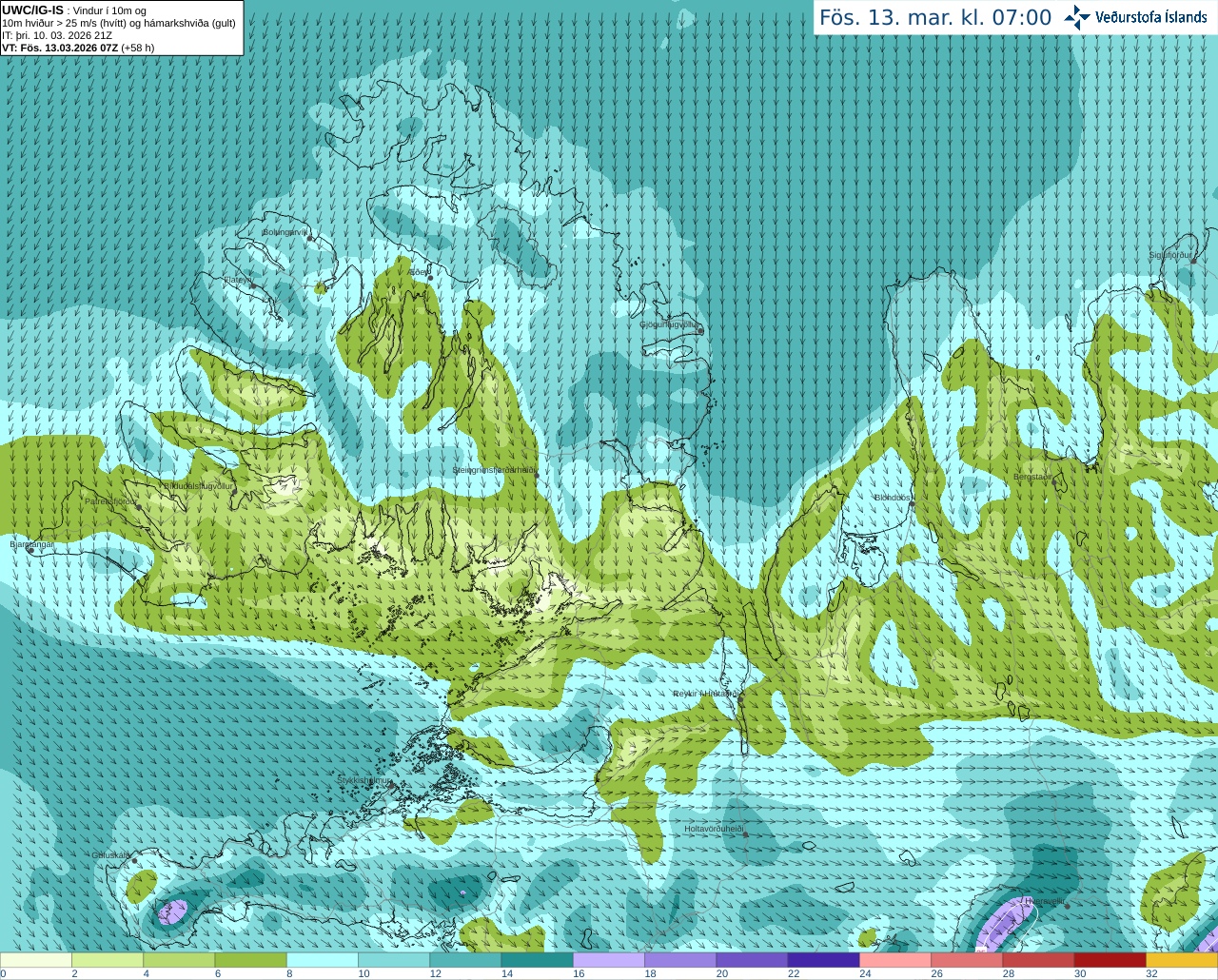Select the Bergstaðir station label

pos(1032,477)
